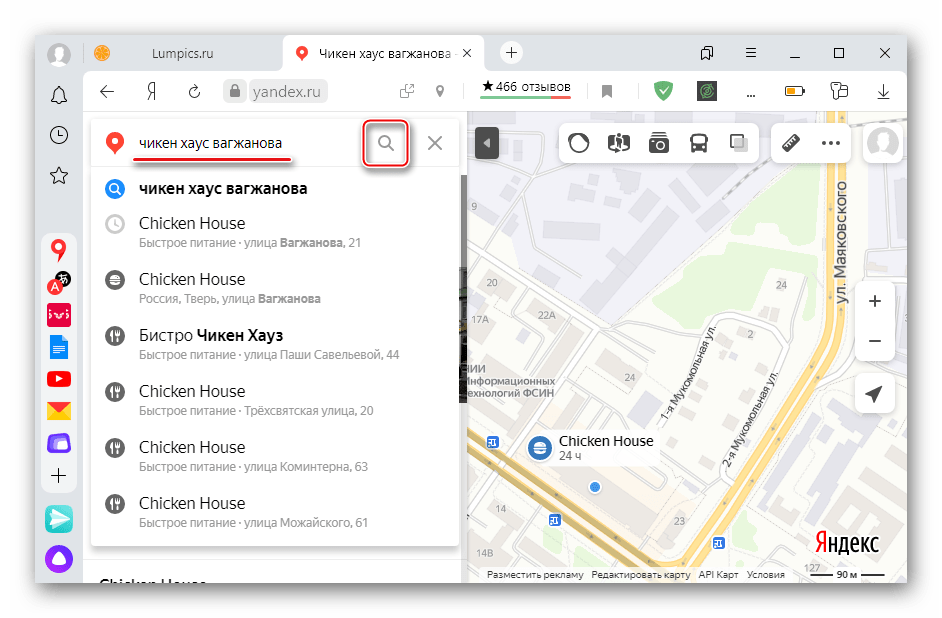942x618 pixels.
Task: Open the bookmarks collections icon in title bar
Action: pyautogui.click(x=707, y=53)
